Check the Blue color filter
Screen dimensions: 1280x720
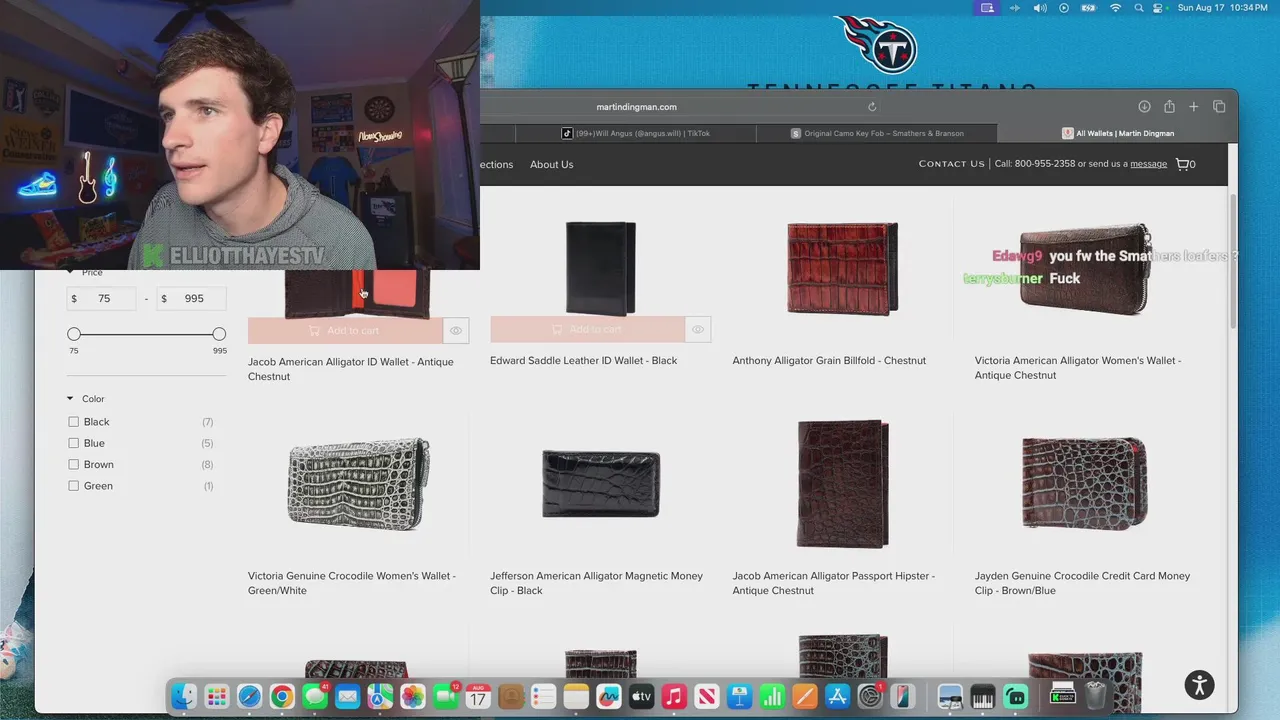(73, 443)
